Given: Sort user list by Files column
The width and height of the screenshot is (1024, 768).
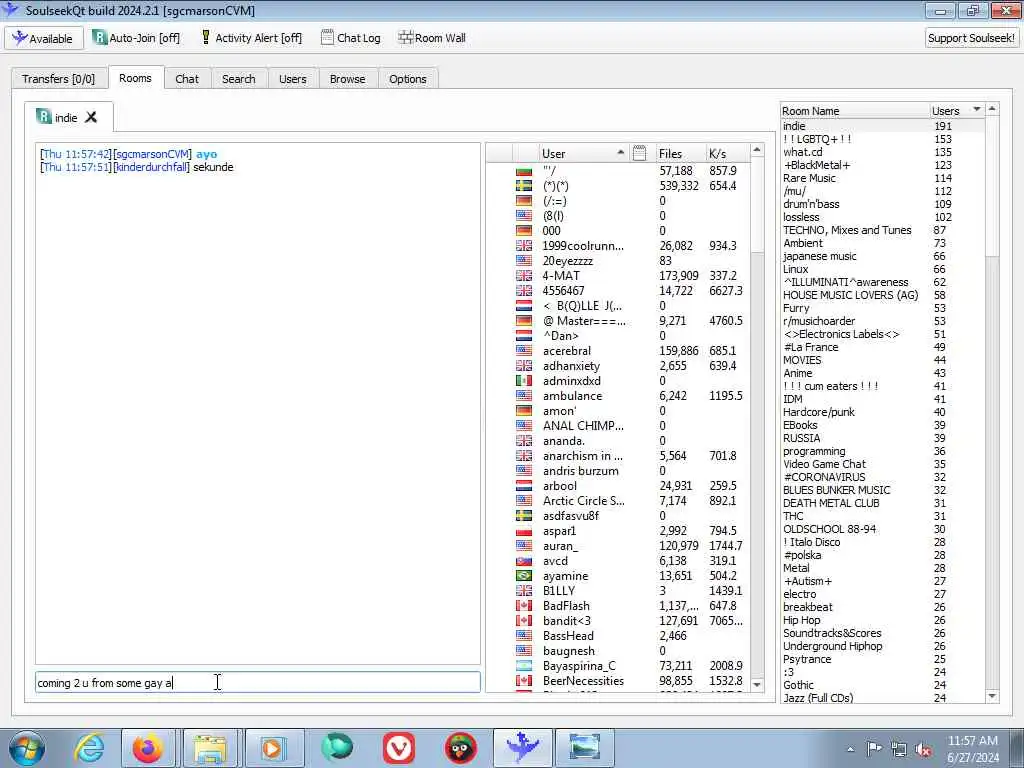Looking at the screenshot, I should [x=679, y=153].
